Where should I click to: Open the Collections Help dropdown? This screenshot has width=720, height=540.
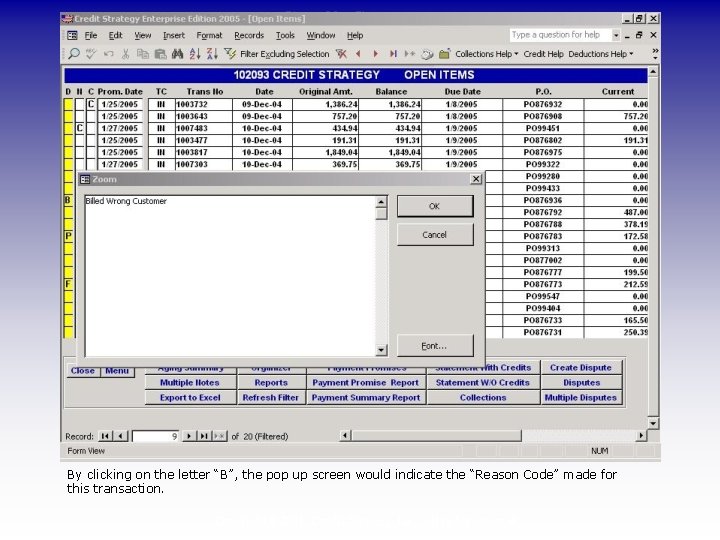(x=487, y=54)
